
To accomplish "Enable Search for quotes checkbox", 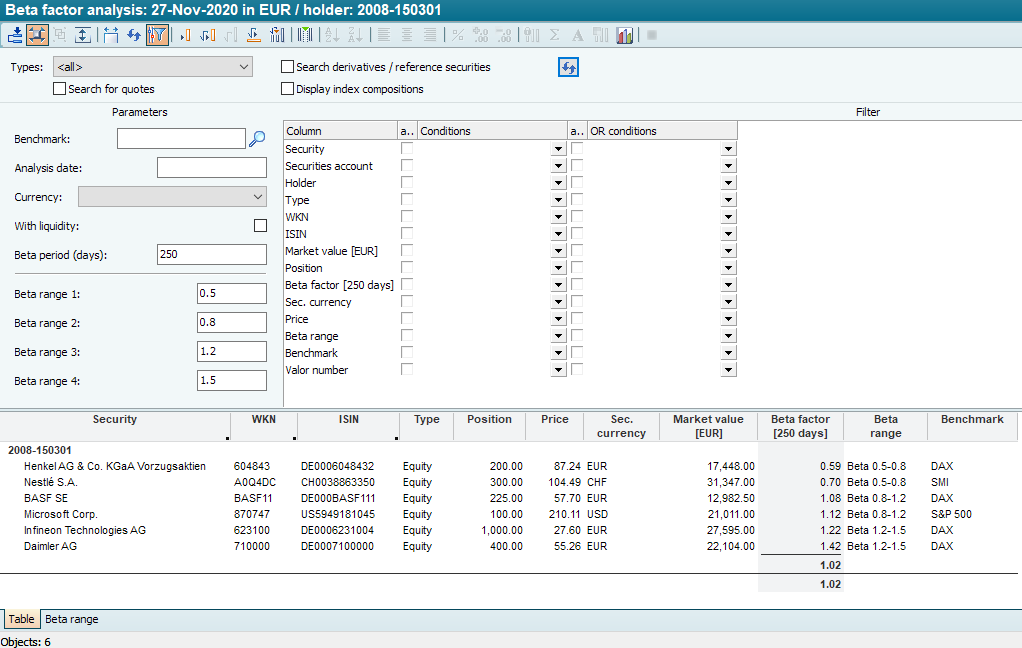I will (59, 89).
